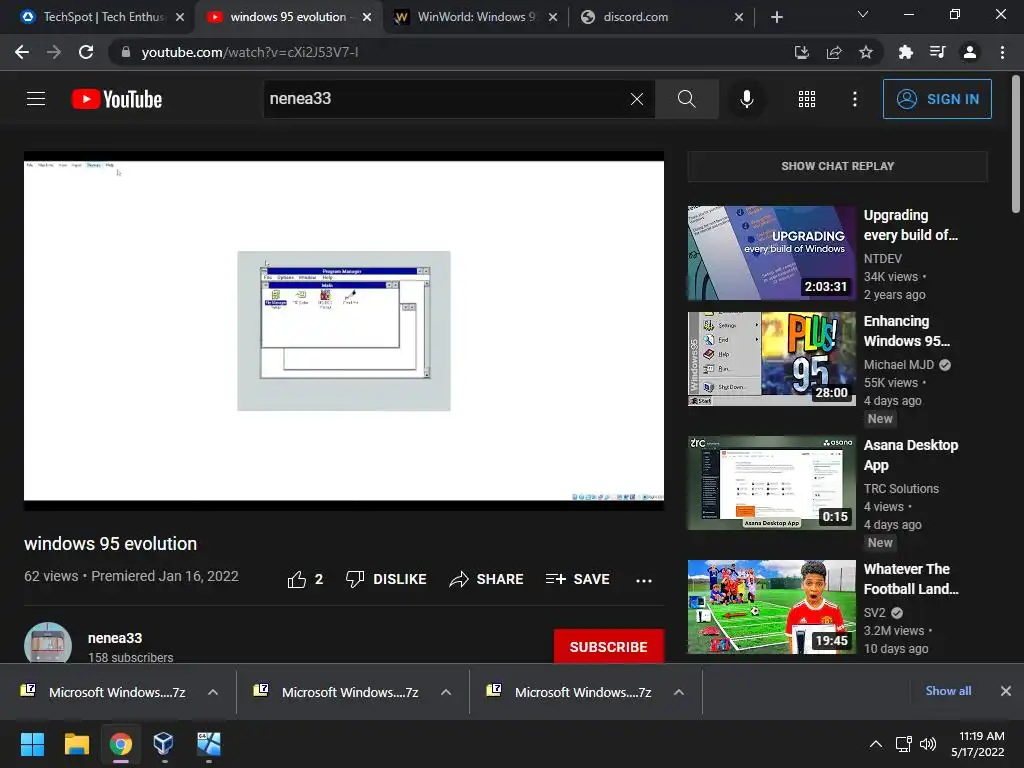
Task: Open the tab search chevron dropdown
Action: point(863,14)
